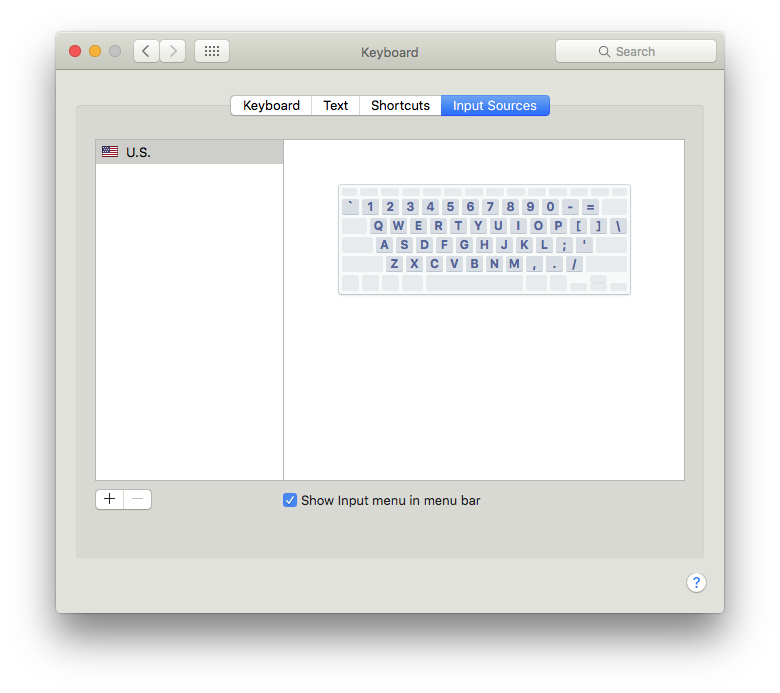Image resolution: width=780 pixels, height=693 pixels.
Task: Go forward with the right arrow button
Action: coord(173,51)
